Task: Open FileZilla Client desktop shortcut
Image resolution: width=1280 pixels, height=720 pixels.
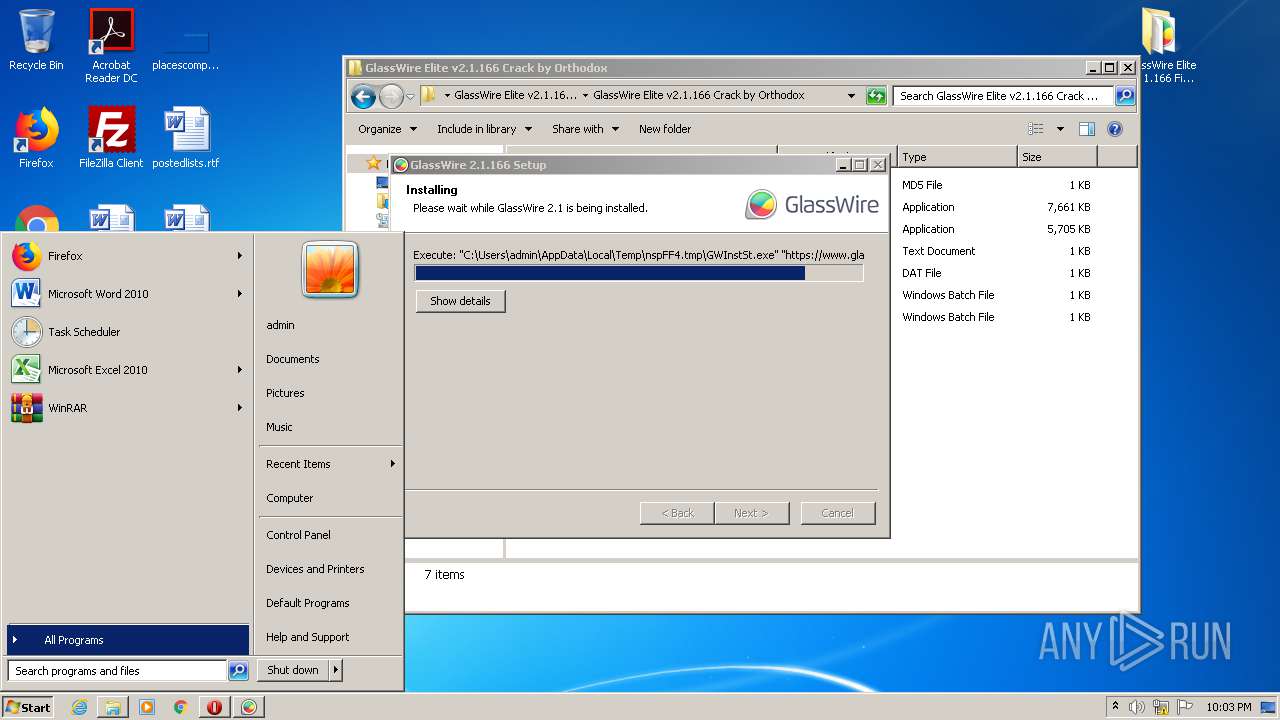Action: [x=111, y=139]
